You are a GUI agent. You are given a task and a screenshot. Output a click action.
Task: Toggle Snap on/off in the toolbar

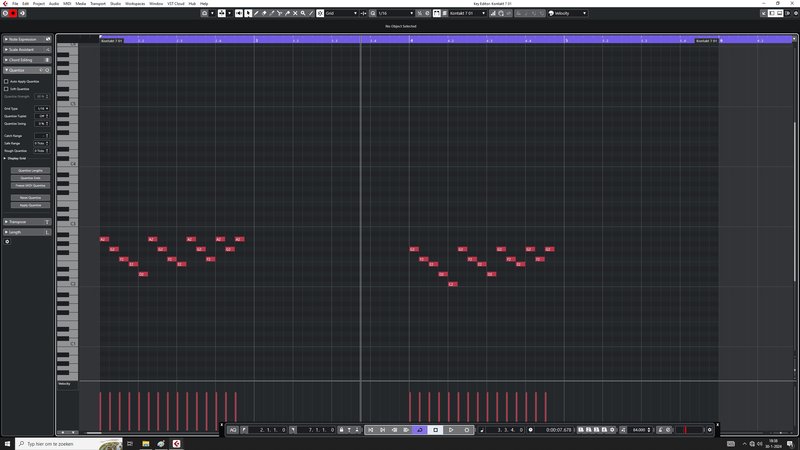point(320,13)
